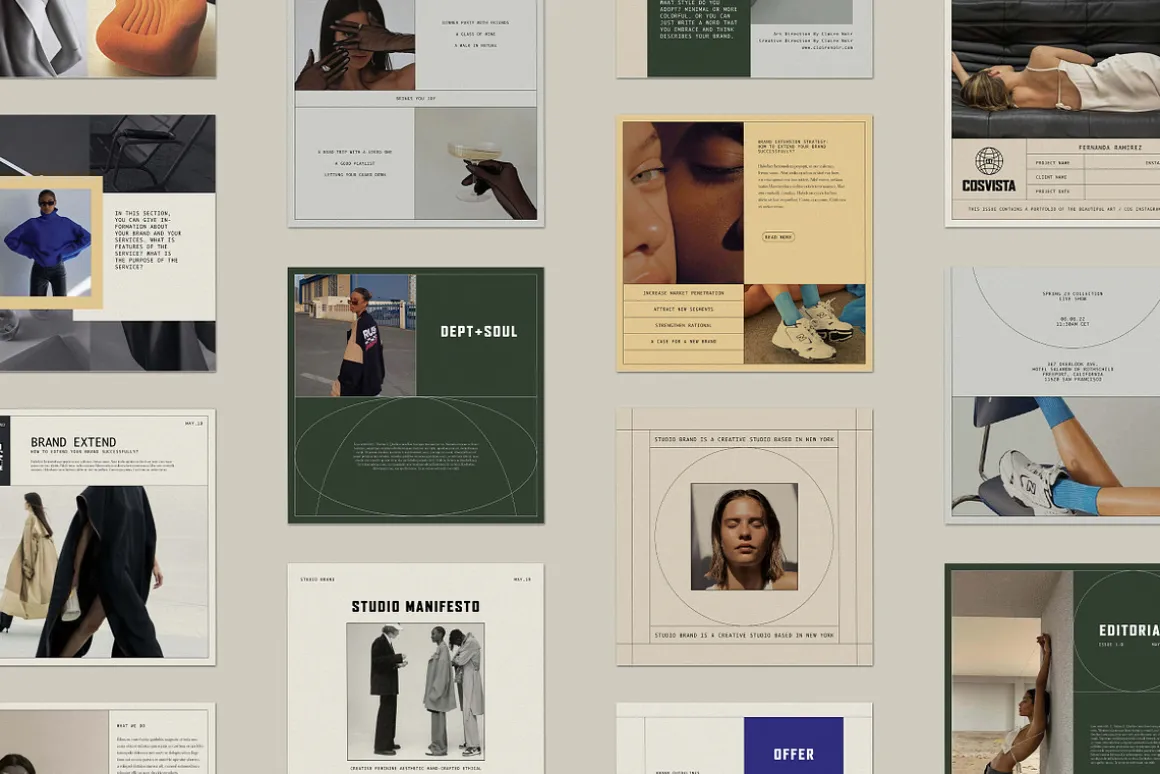
Task: Select the BRAND EXTENSION STRATEGY heading
Action: (792, 146)
